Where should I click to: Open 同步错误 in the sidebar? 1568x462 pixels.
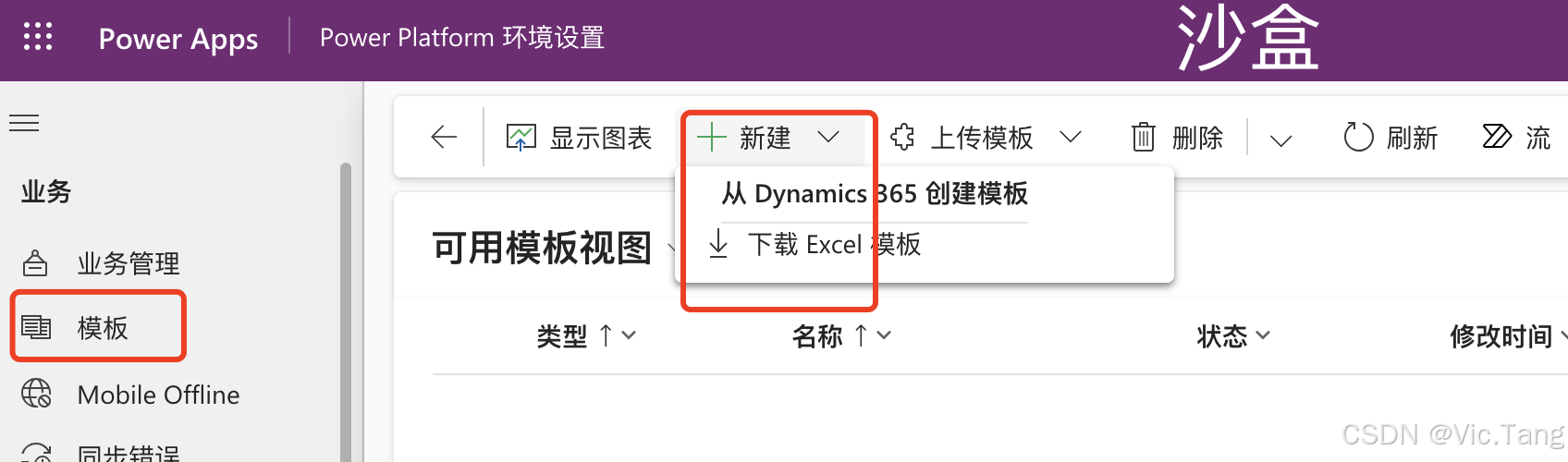click(x=129, y=453)
